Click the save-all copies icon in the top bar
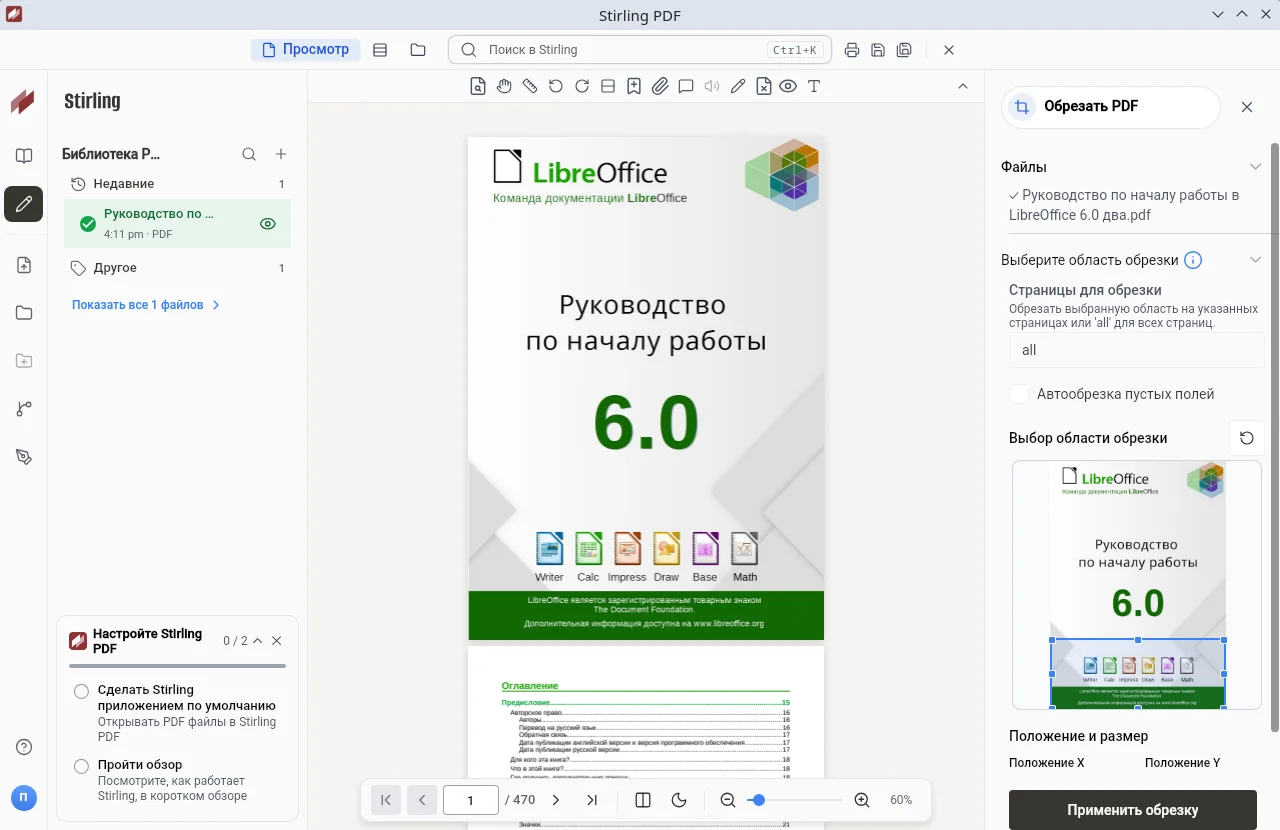1280x830 pixels. (x=904, y=50)
